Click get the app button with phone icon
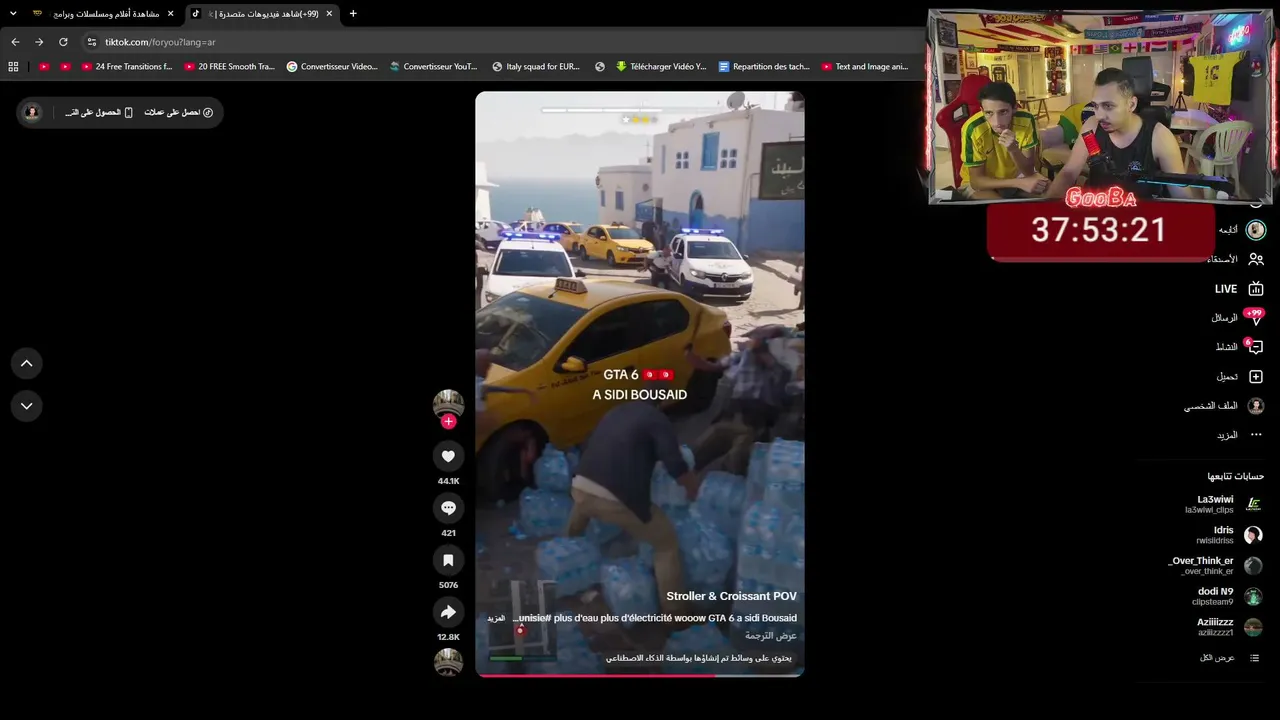The width and height of the screenshot is (1280, 720). point(99,113)
